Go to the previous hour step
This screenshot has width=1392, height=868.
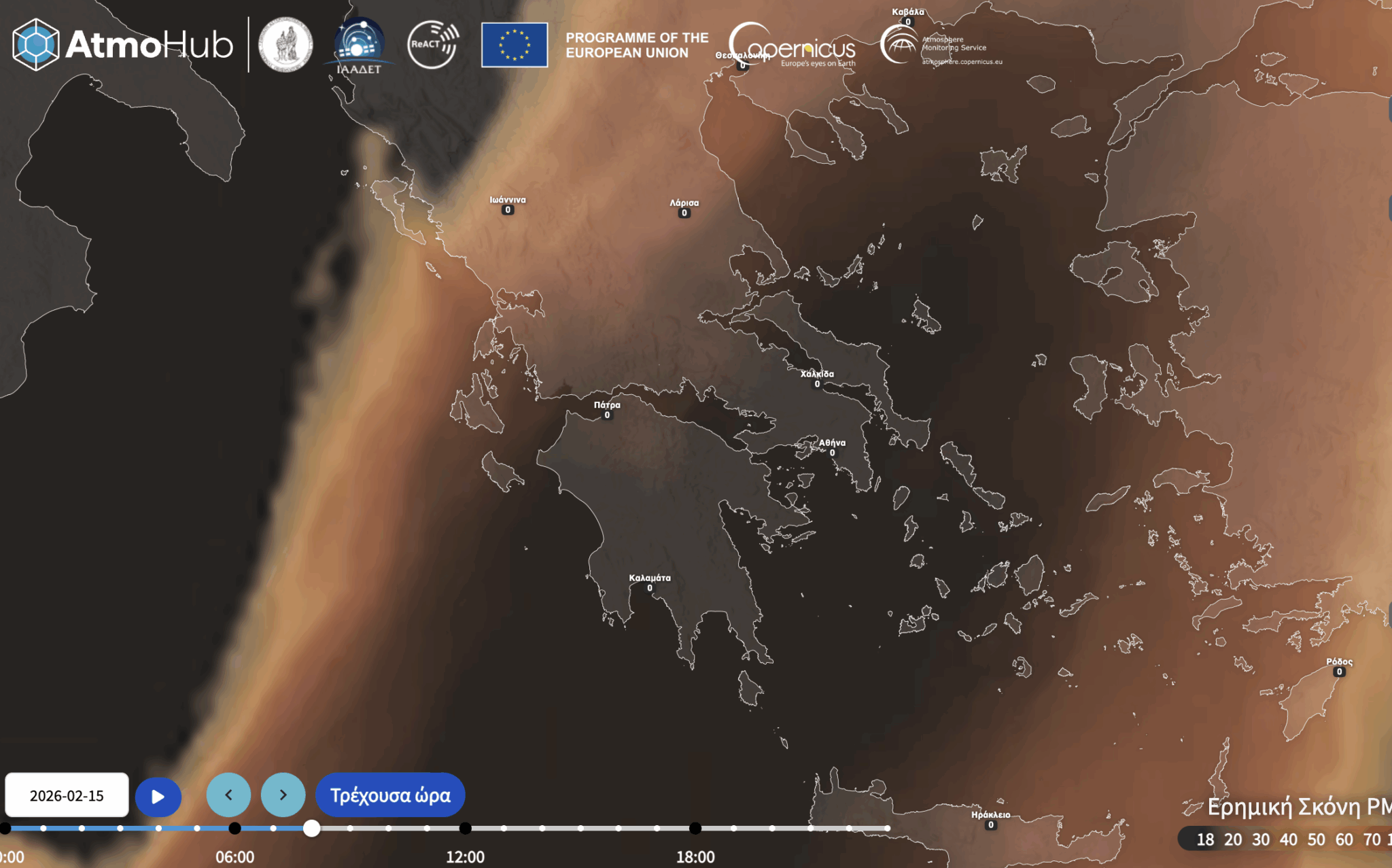click(228, 795)
